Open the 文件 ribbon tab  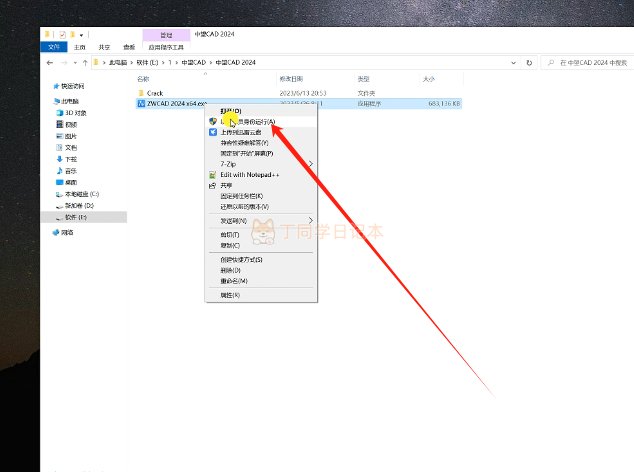coord(54,47)
